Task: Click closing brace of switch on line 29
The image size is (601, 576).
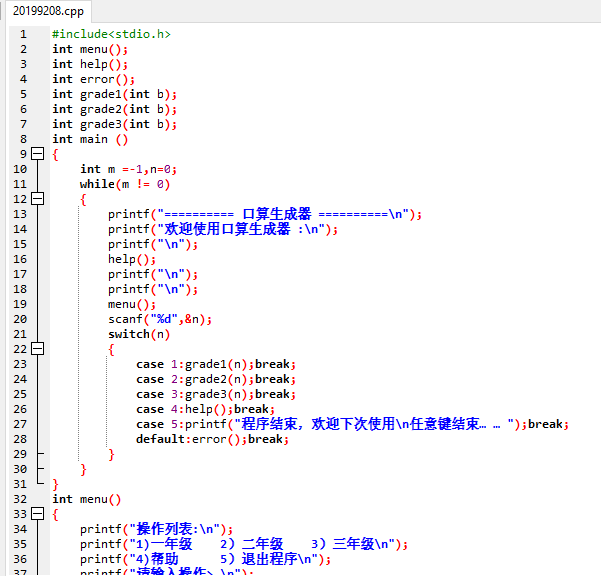Action: [111, 454]
